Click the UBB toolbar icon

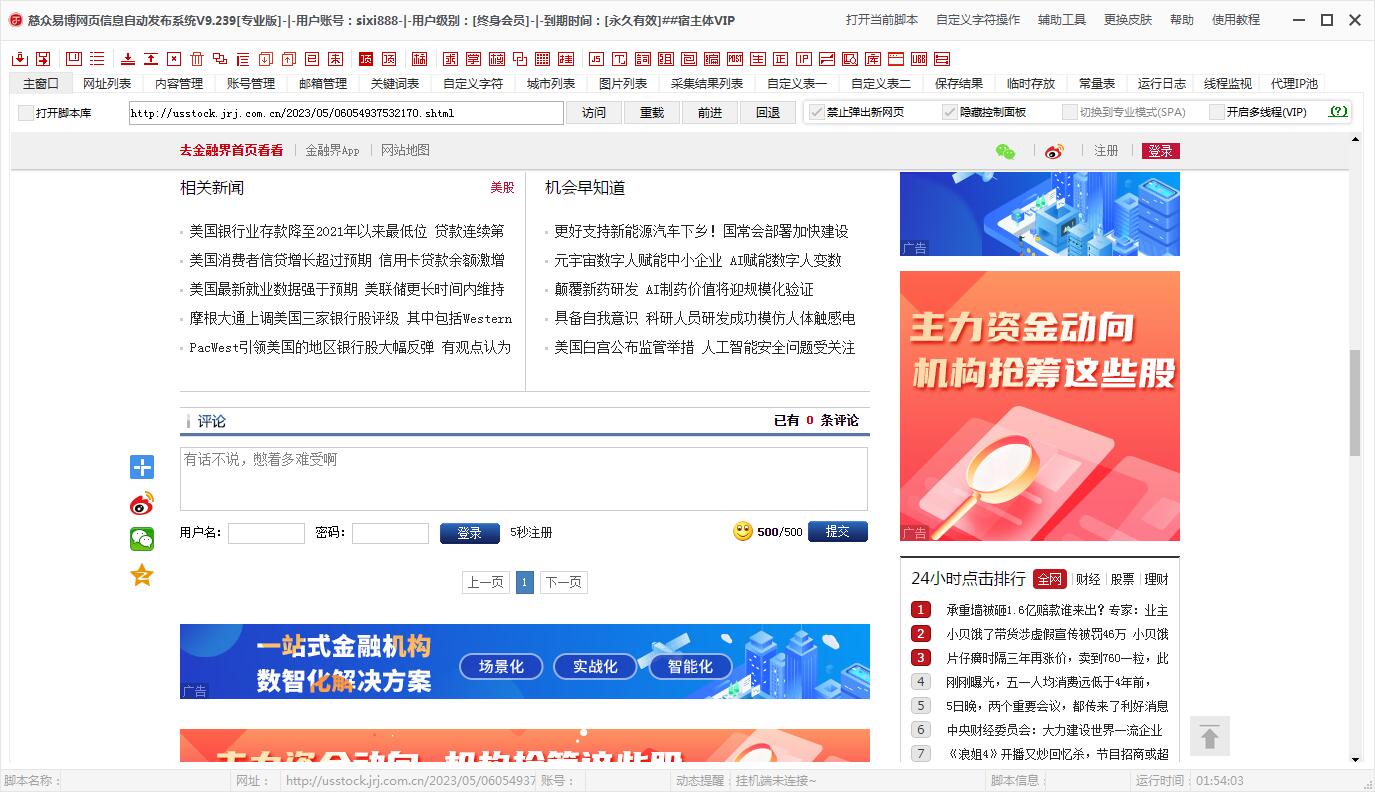[919, 59]
